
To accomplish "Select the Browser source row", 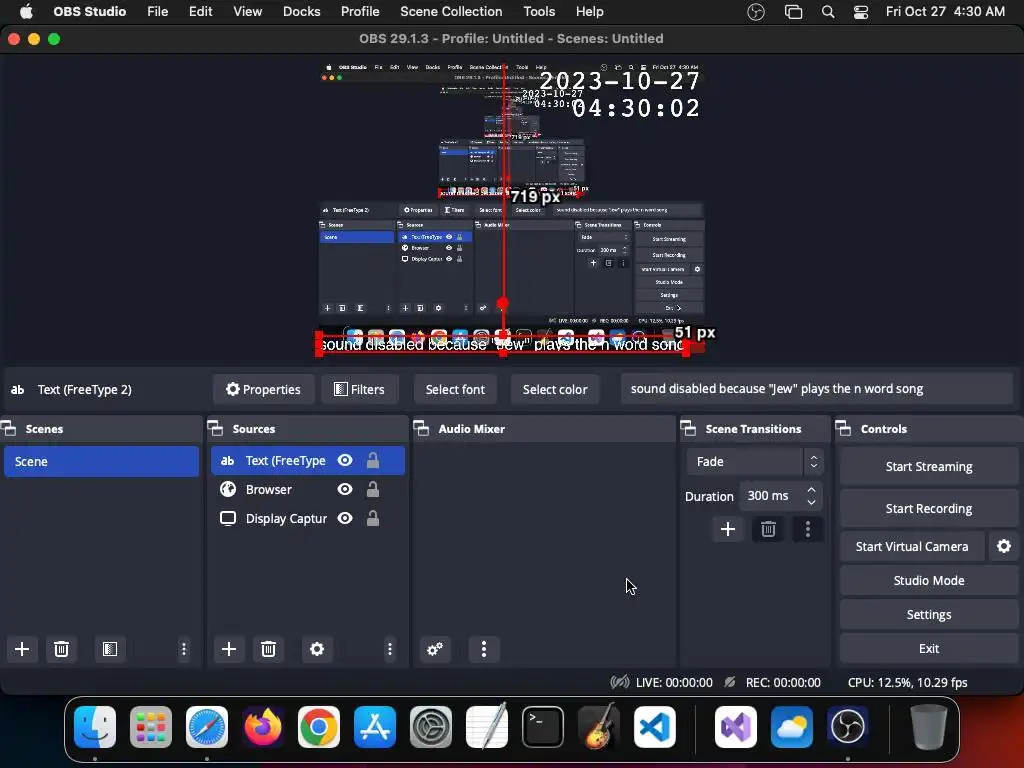I will point(308,489).
